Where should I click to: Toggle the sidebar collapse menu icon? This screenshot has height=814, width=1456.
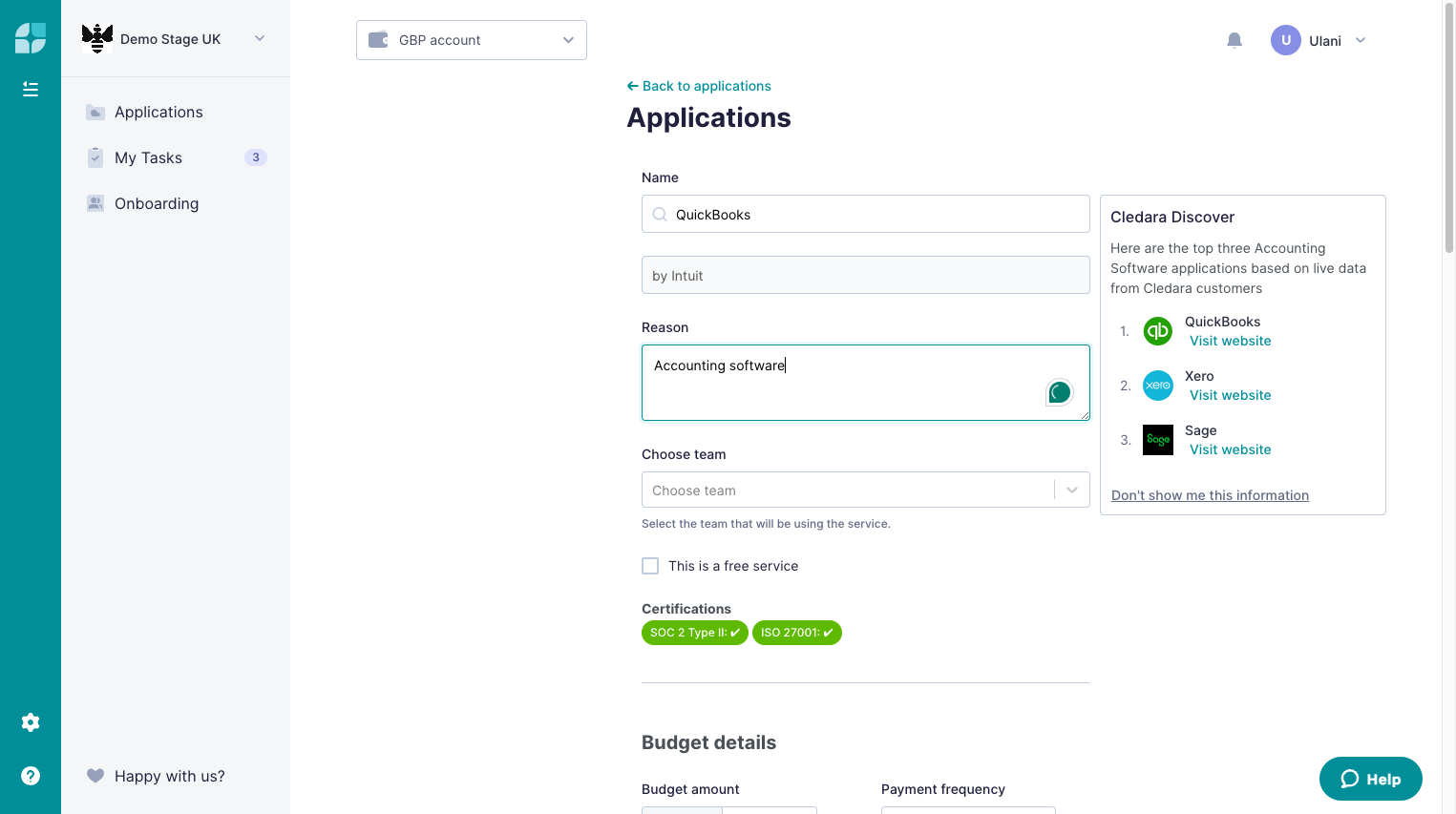(31, 89)
